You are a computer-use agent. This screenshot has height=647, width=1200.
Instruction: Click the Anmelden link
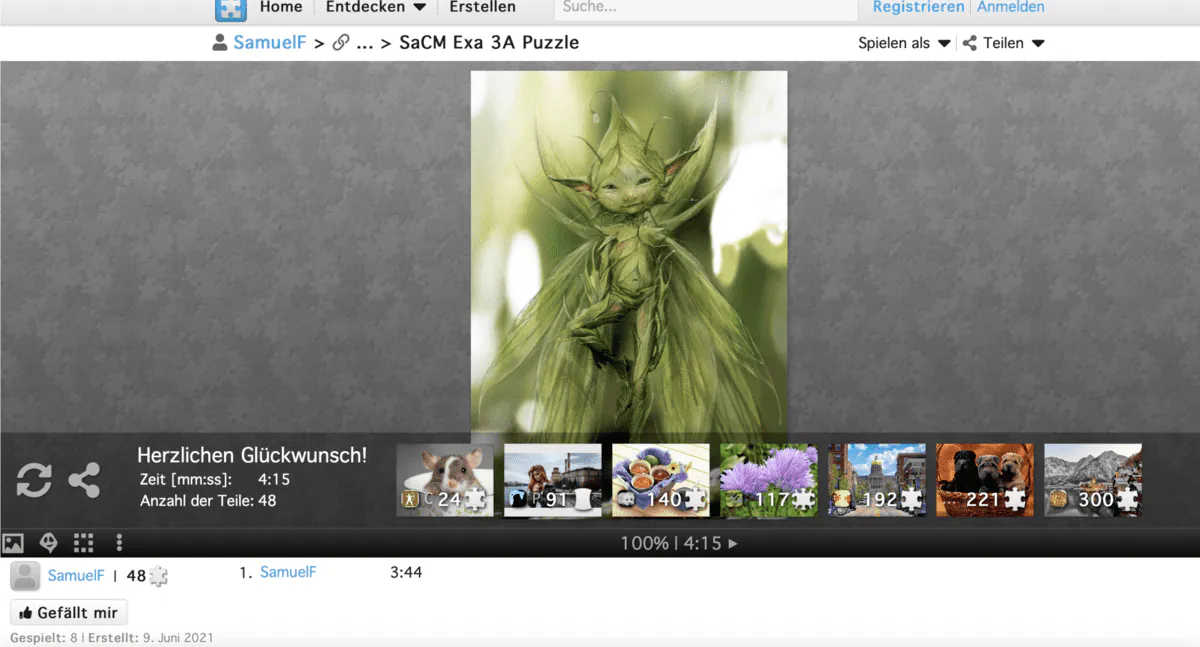coord(1010,7)
